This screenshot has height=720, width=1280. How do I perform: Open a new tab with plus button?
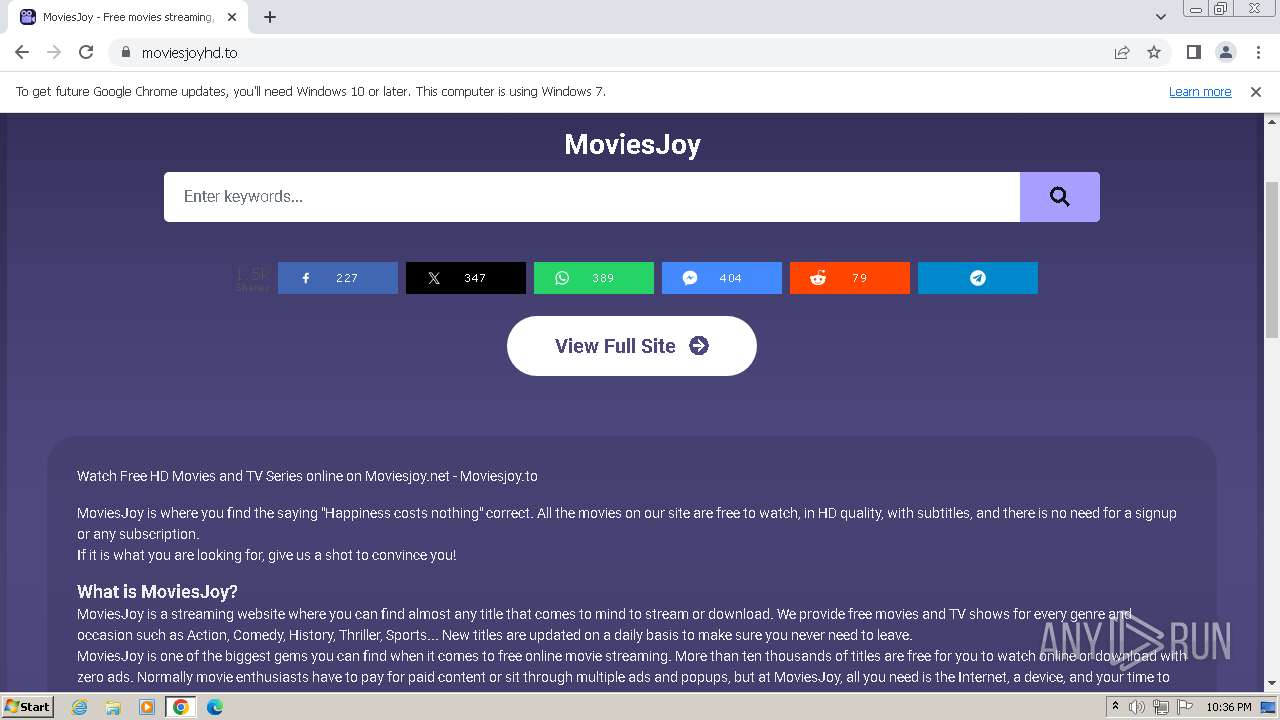270,17
